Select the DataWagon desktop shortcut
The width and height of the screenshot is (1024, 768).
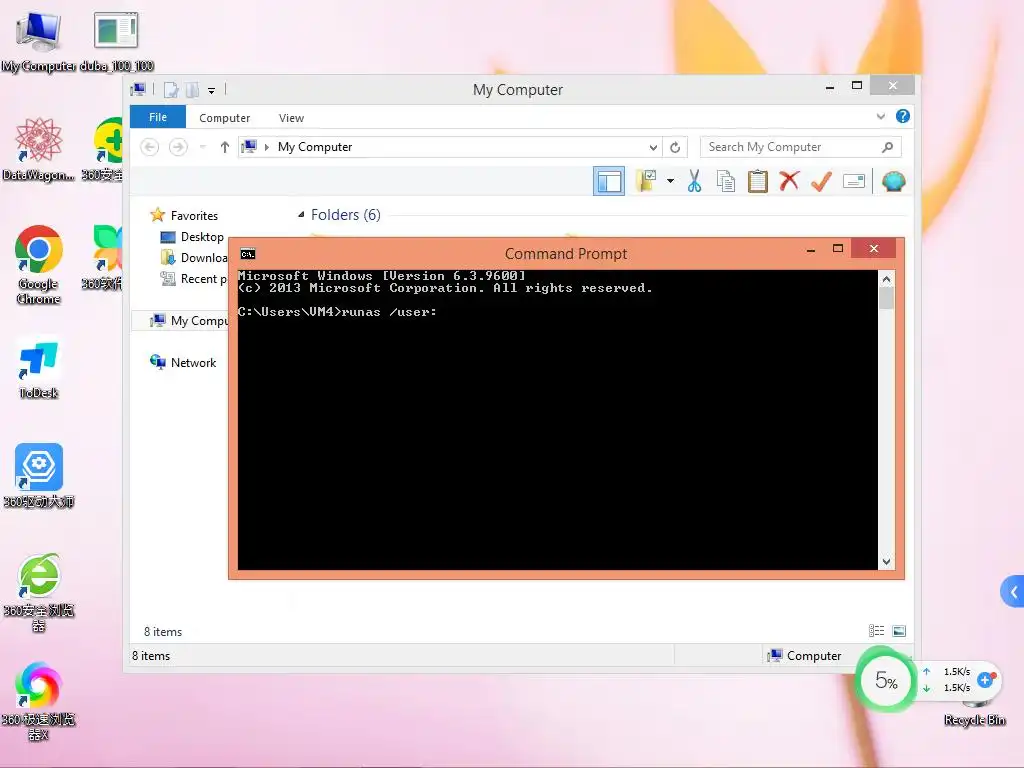[x=39, y=150]
